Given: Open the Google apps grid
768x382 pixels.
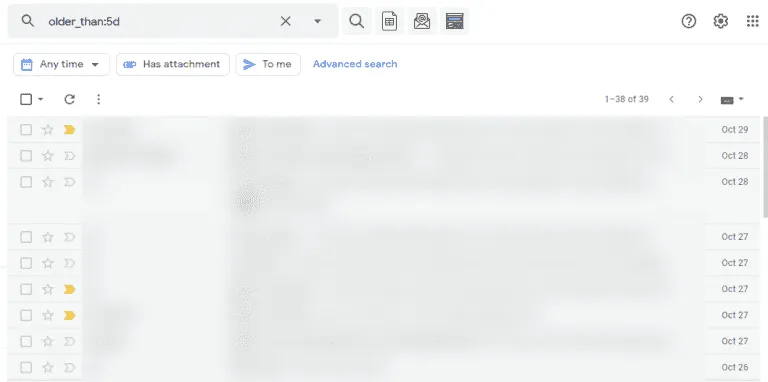Looking at the screenshot, I should [752, 21].
